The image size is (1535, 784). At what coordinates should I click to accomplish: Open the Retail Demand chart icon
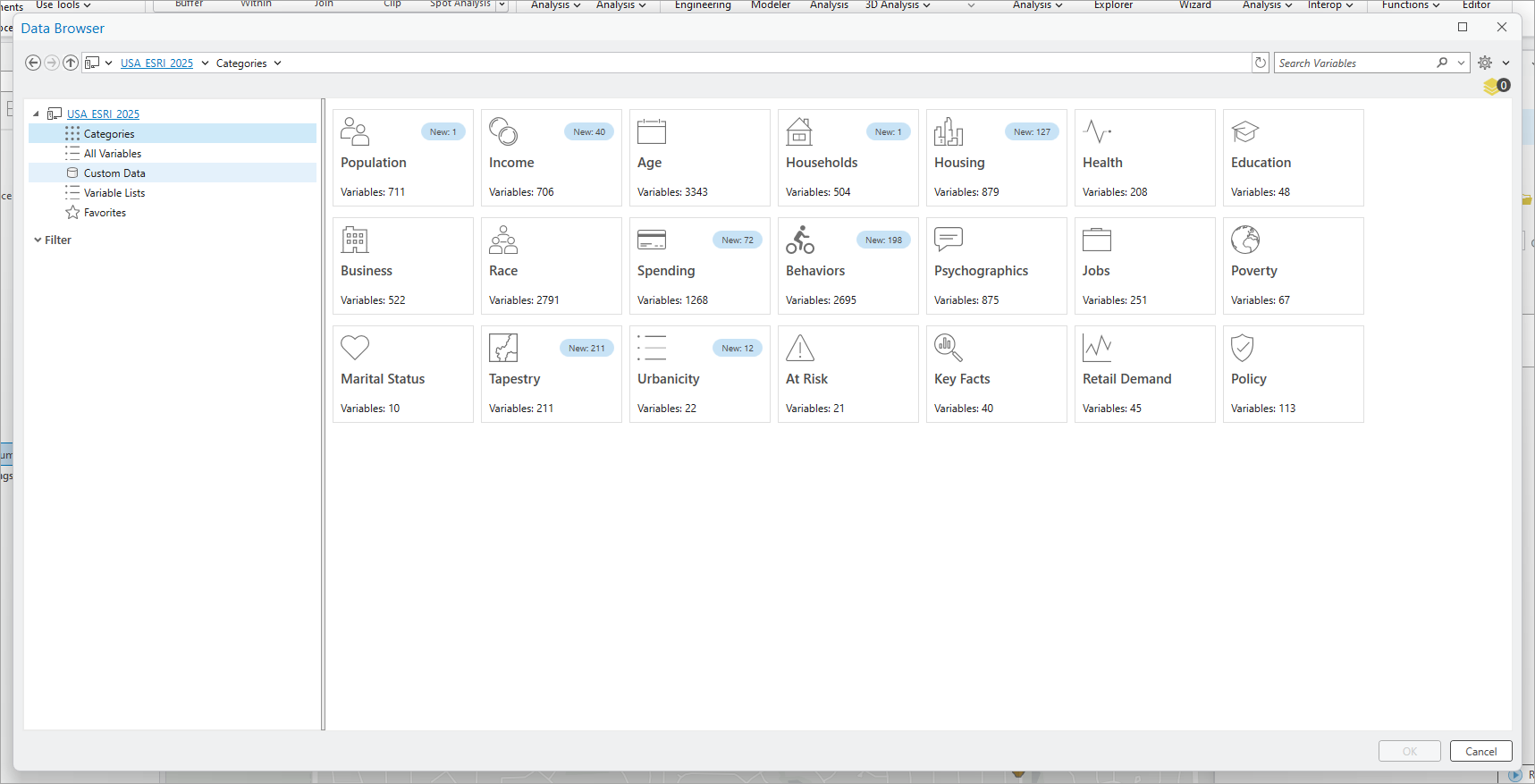[1097, 348]
